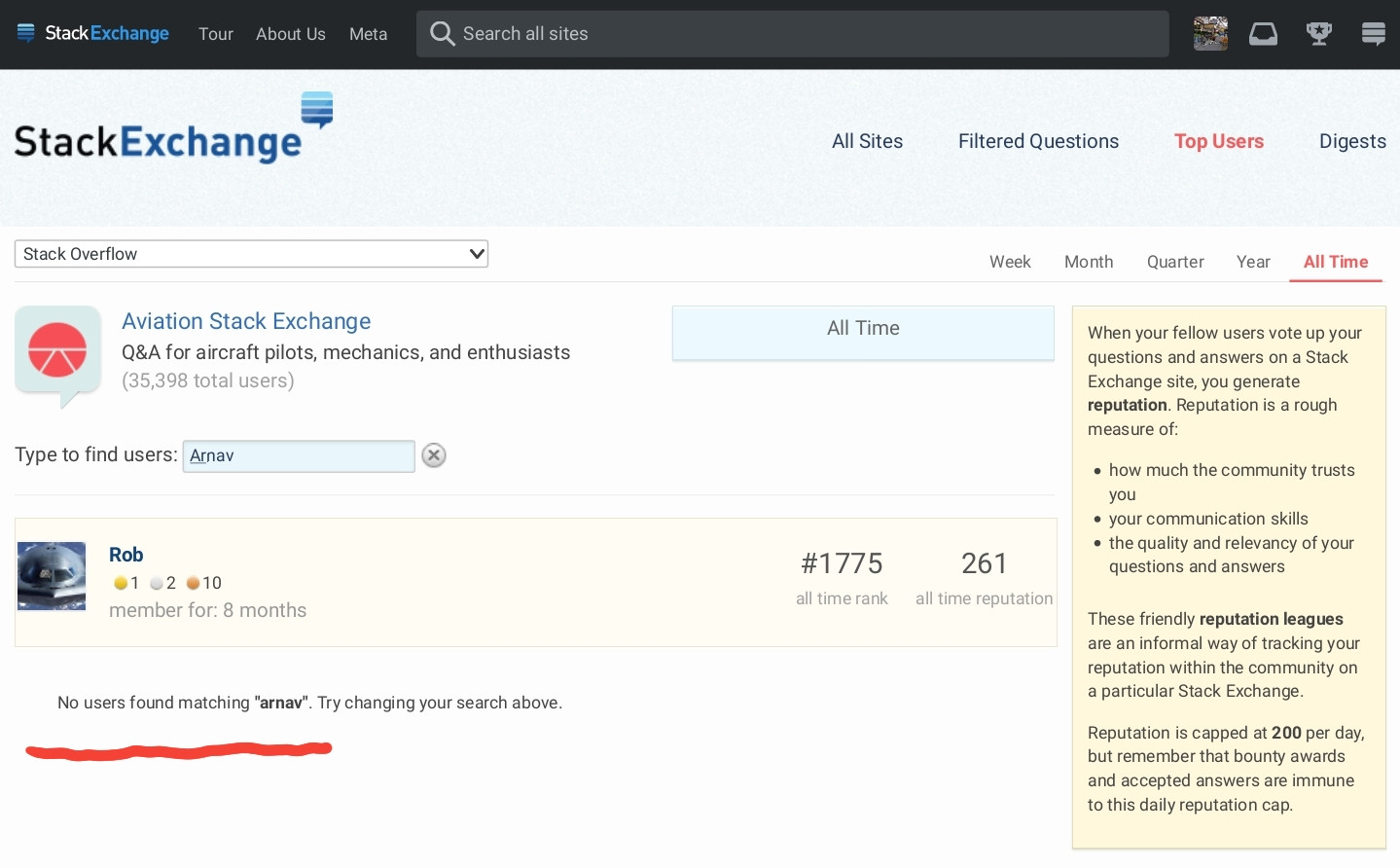Click the large StackExchange banner logo

pyautogui.click(x=173, y=129)
